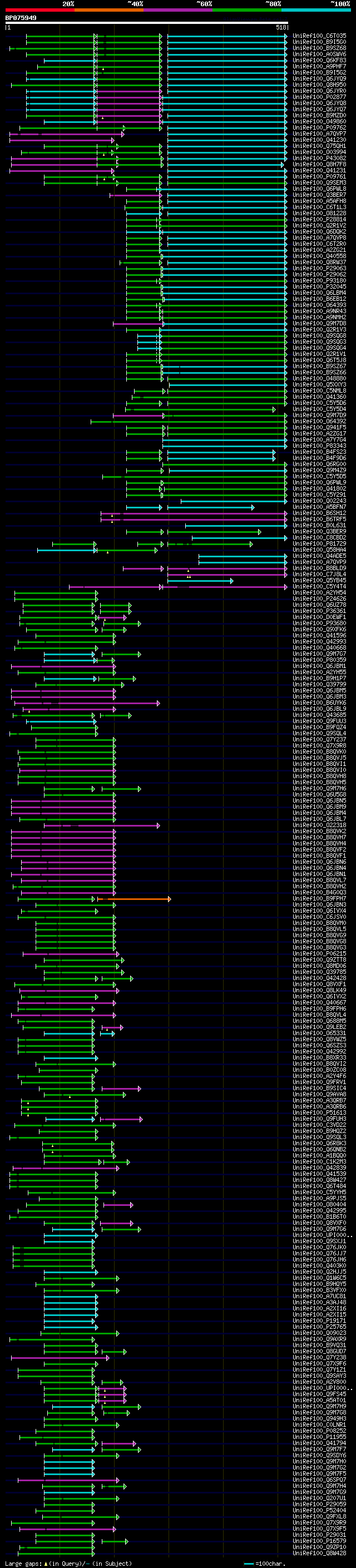Click the UniRef100_P09762 hit name

coord(319,128)
